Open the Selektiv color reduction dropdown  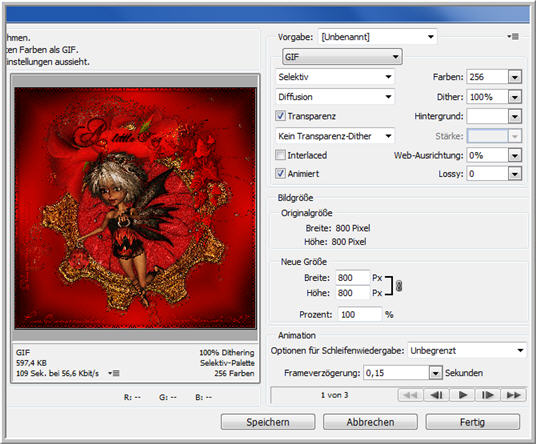pos(335,77)
